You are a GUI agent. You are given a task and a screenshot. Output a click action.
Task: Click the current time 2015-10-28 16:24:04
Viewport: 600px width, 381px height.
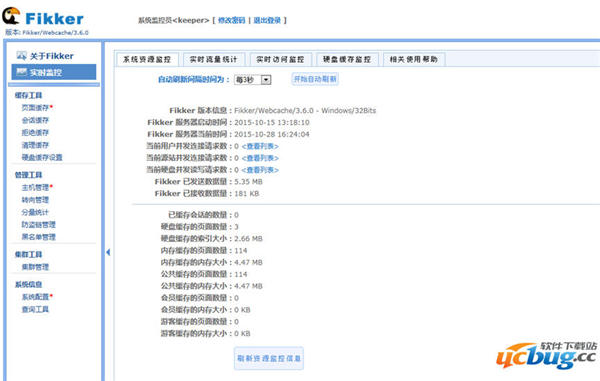click(x=272, y=134)
